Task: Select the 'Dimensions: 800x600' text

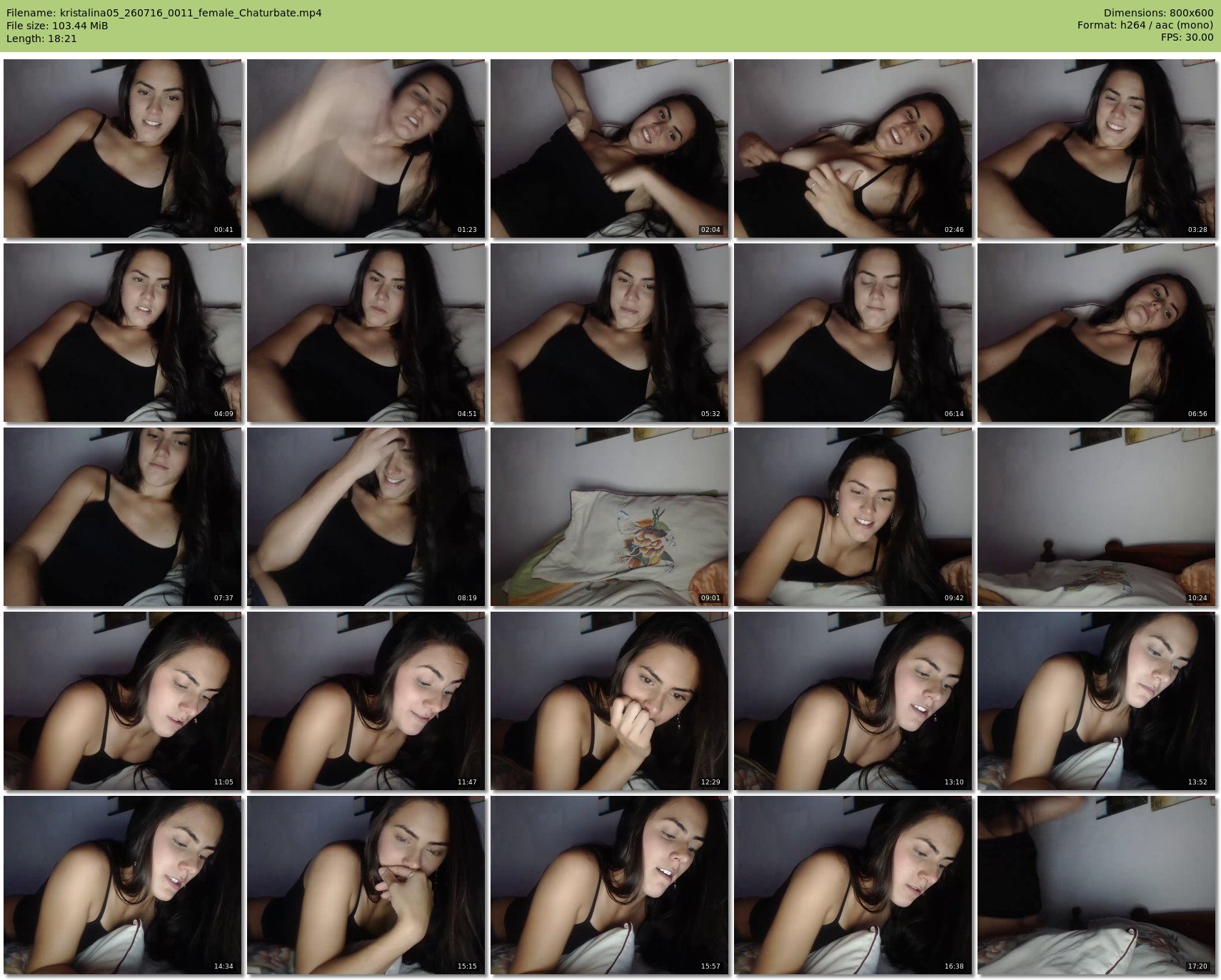Action: coord(1158,13)
